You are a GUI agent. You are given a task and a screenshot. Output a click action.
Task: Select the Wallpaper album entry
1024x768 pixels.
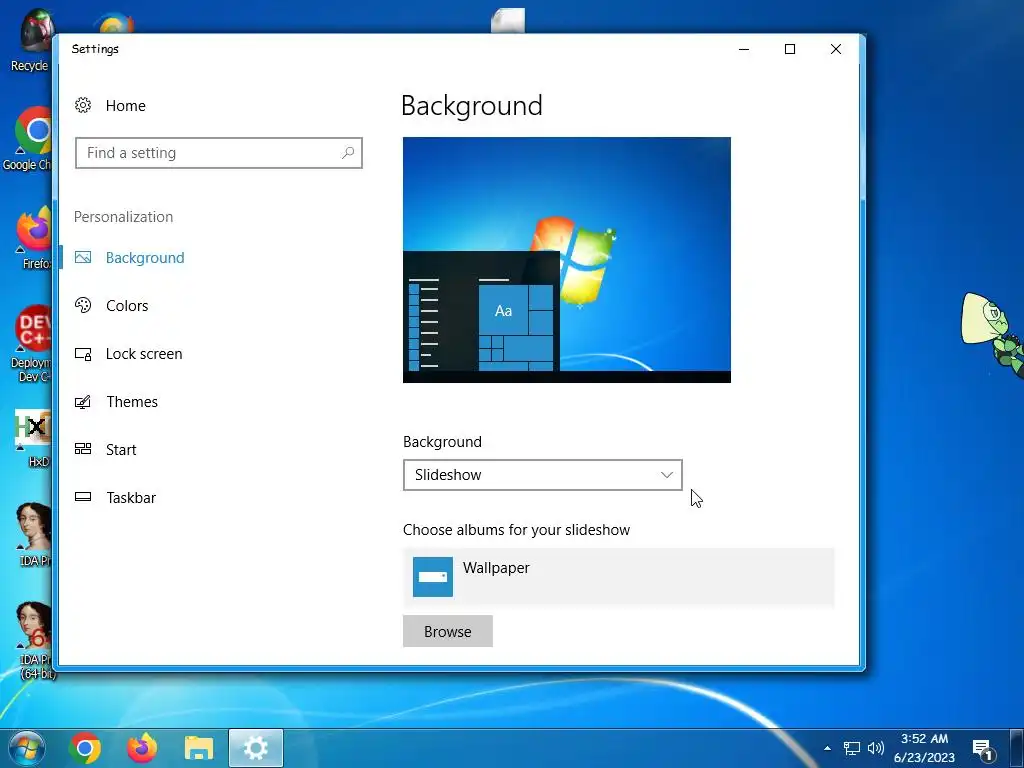618,577
